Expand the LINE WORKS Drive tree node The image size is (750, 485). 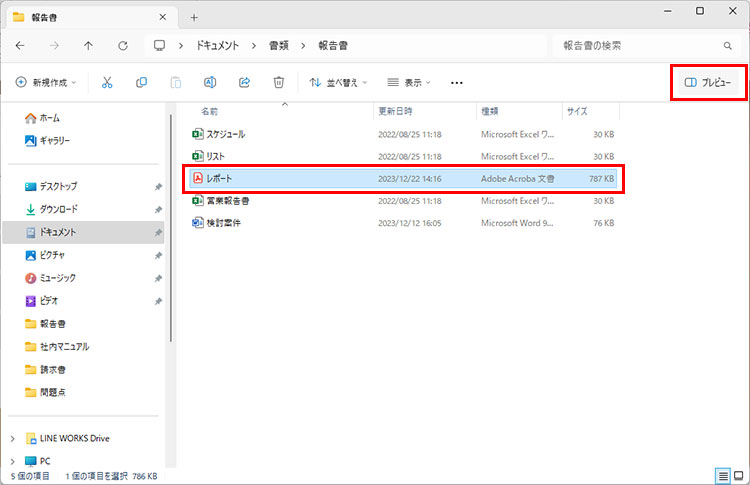tap(12, 438)
